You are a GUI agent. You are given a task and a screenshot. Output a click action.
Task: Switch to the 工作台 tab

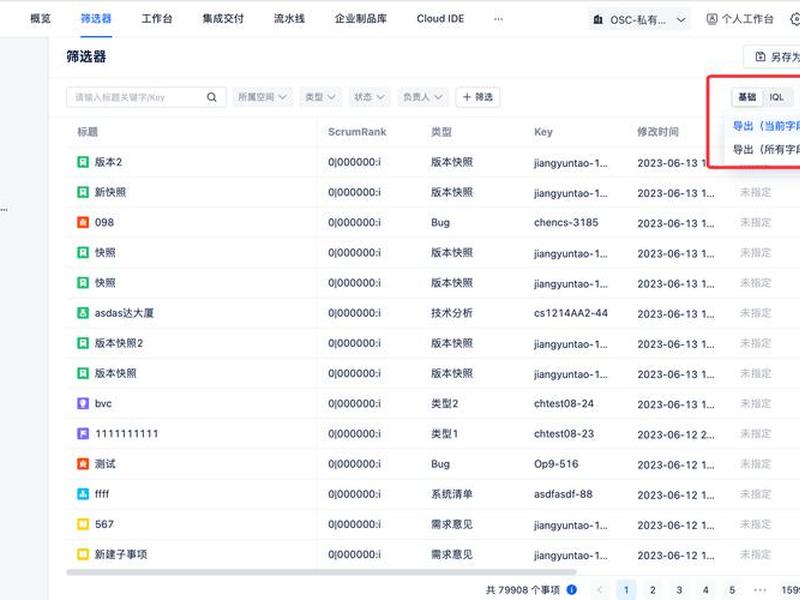157,19
